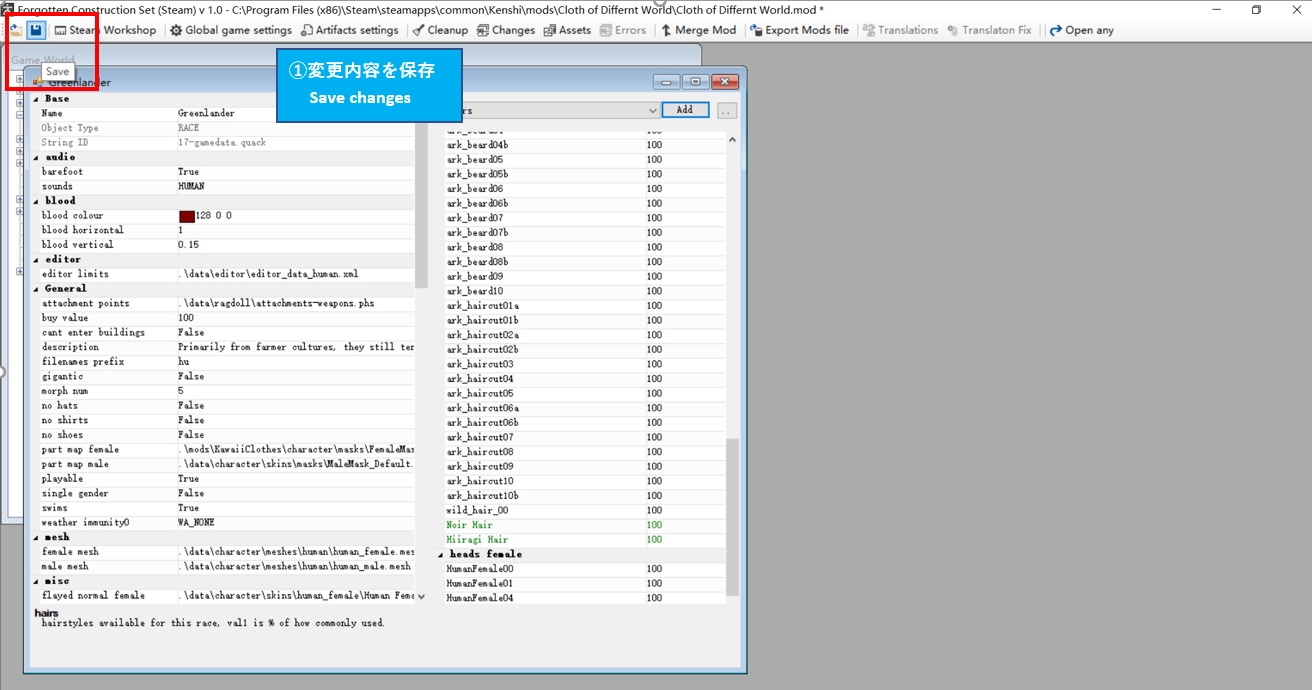Select the no shirts property row
This screenshot has height=690, width=1312.
(x=224, y=421)
